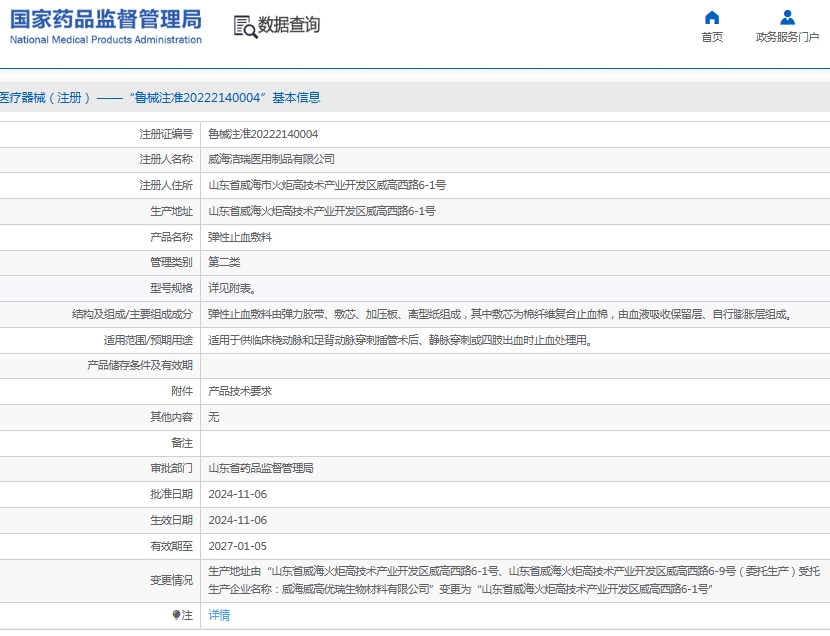
Task: Click the 备注 field label
Action: 182,443
